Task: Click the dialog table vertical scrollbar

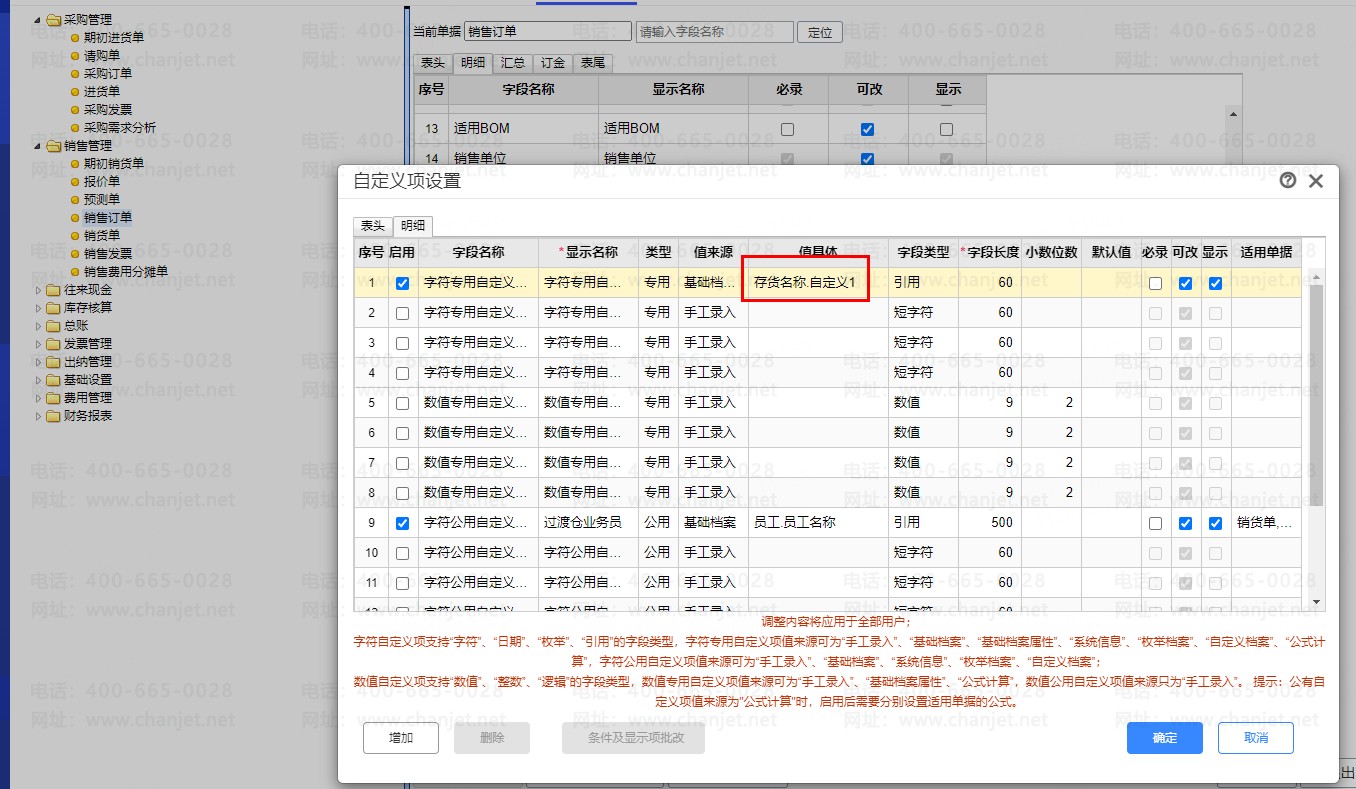Action: click(1316, 400)
